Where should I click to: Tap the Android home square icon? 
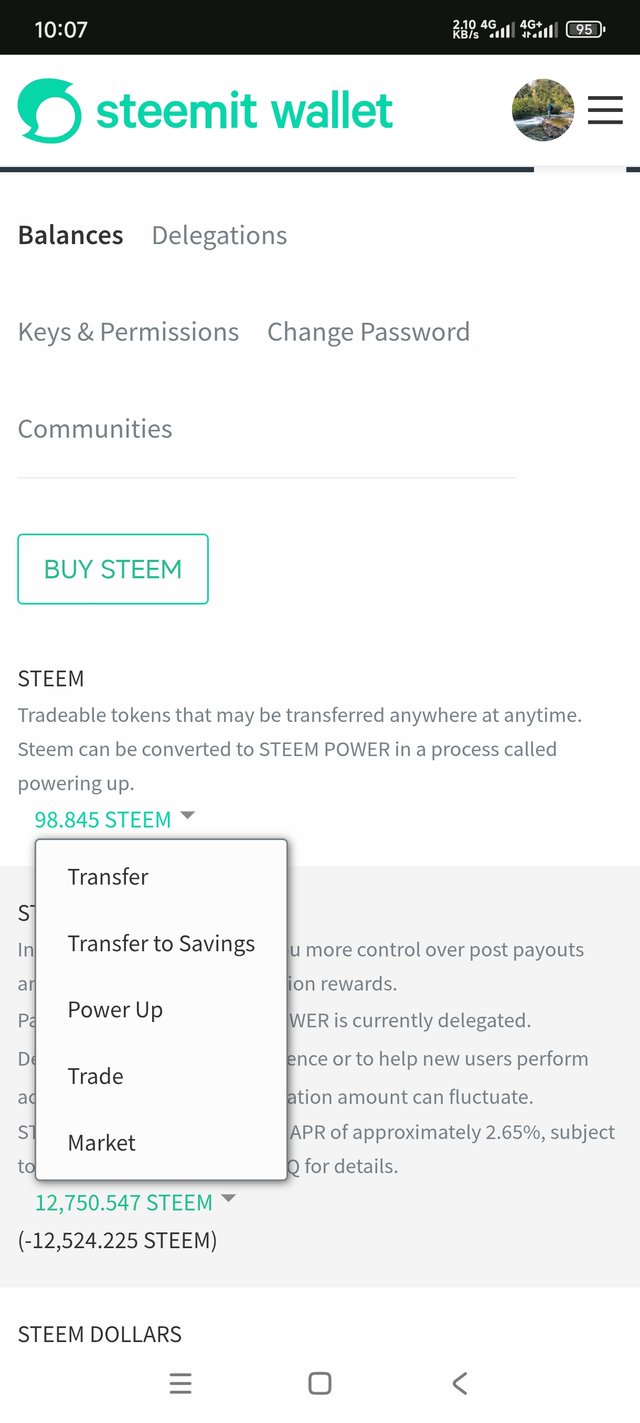tap(320, 1383)
